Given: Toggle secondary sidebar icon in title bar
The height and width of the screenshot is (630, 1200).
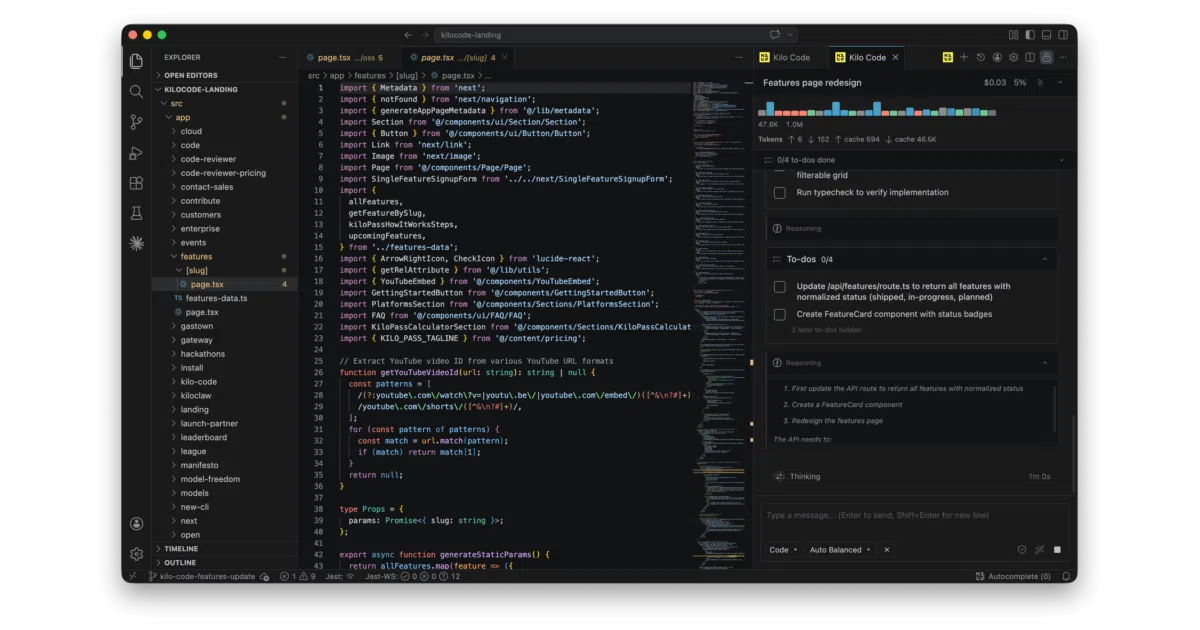Looking at the screenshot, I should pyautogui.click(x=1062, y=35).
